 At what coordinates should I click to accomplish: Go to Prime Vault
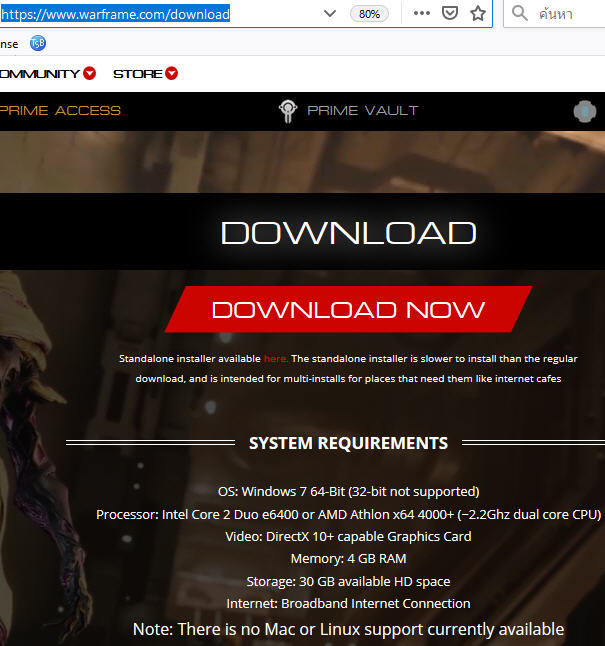363,110
